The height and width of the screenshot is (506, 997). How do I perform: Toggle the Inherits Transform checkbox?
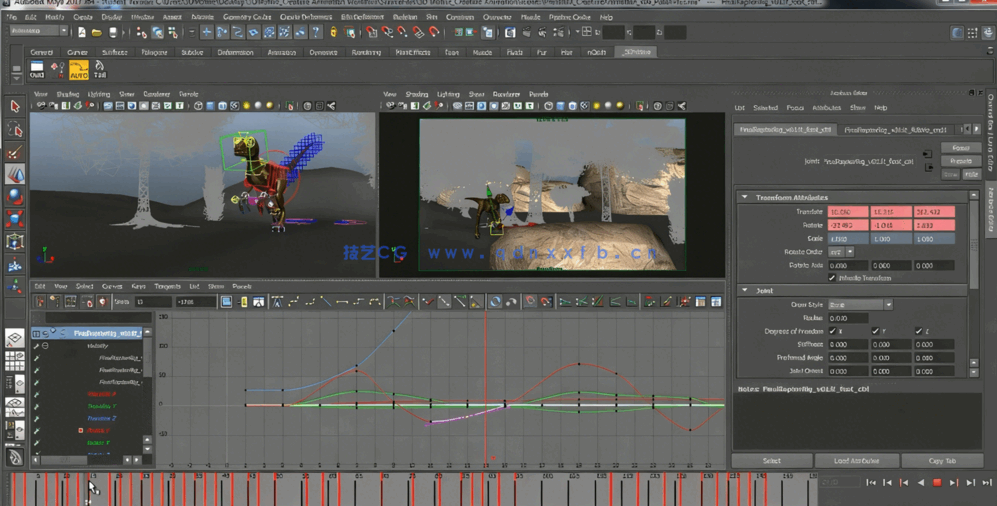pos(832,278)
